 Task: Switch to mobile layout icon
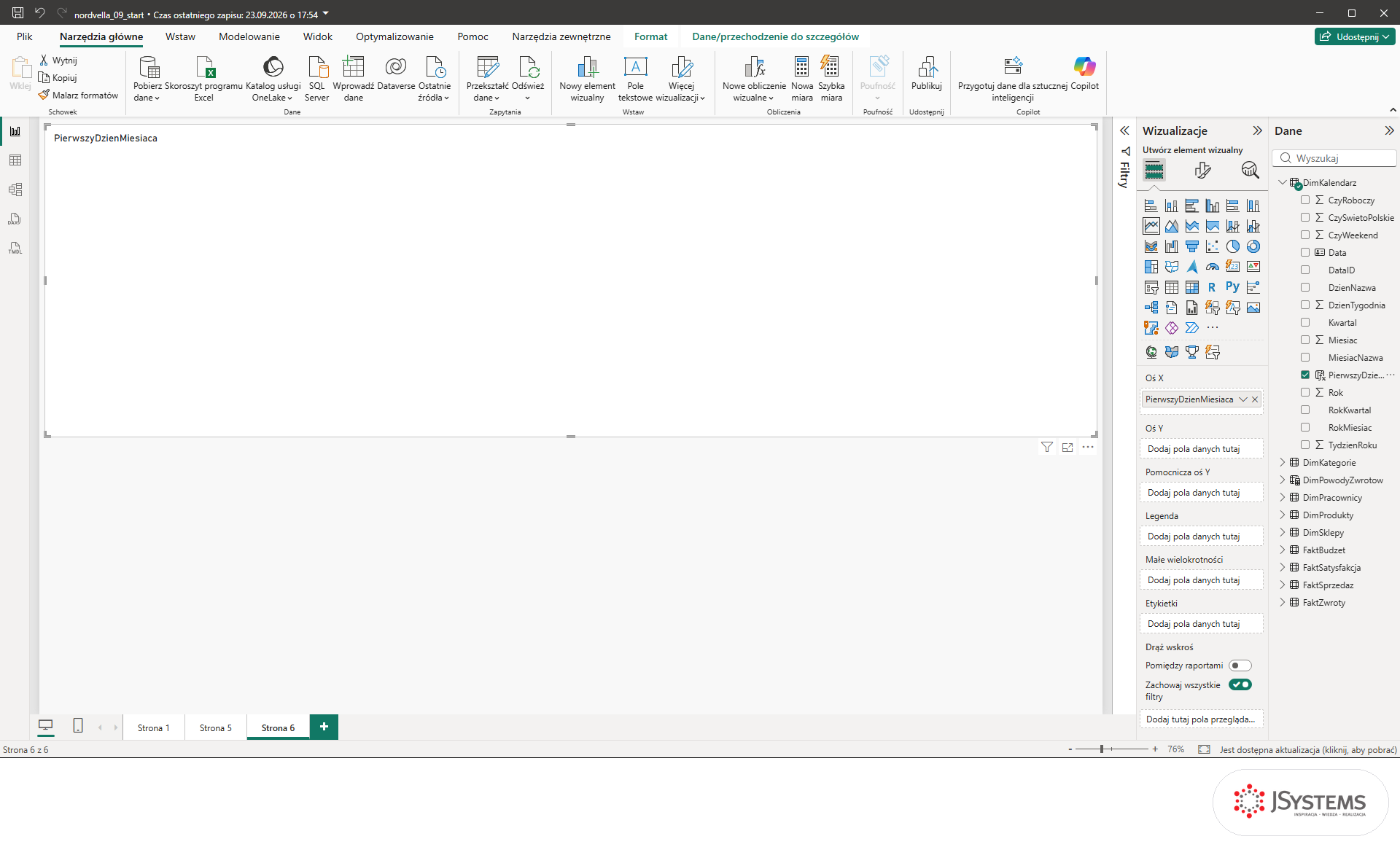pos(78,726)
